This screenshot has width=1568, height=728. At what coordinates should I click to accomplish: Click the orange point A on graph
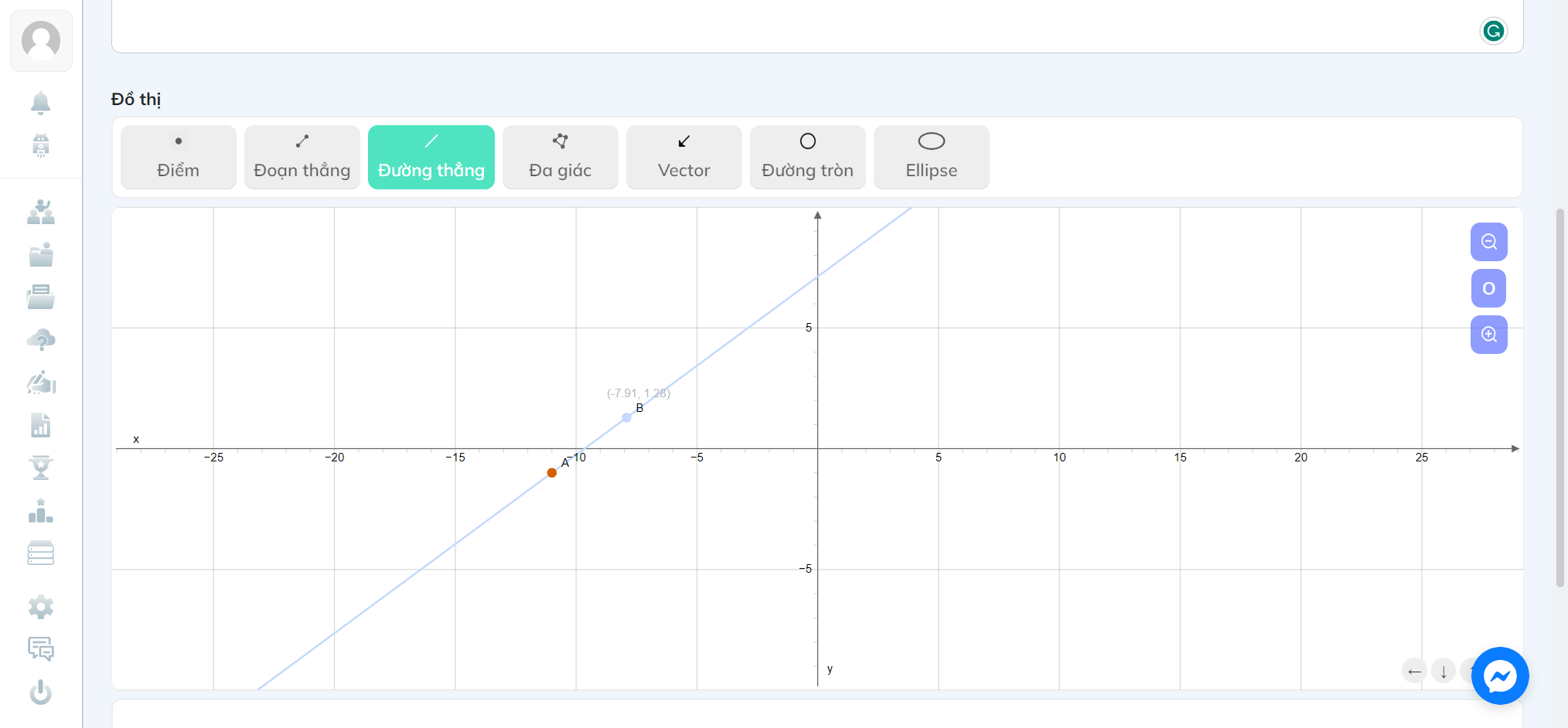tap(552, 473)
